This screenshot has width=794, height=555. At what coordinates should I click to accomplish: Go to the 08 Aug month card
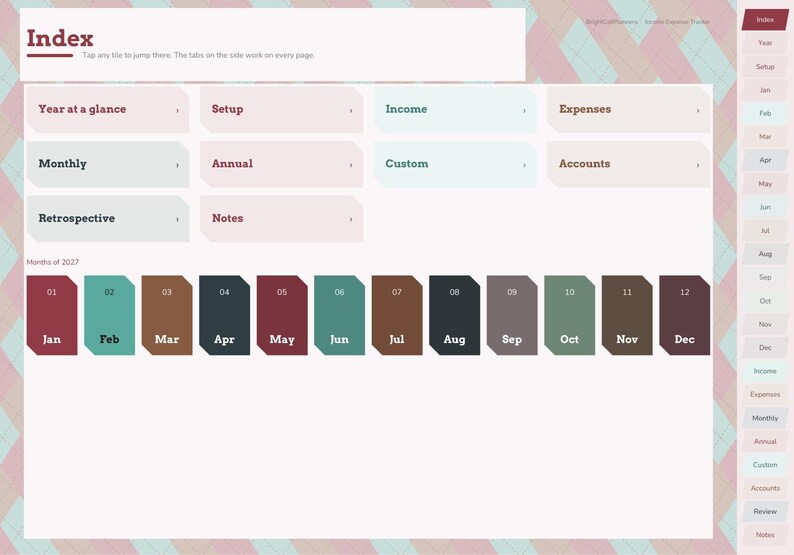coord(454,315)
